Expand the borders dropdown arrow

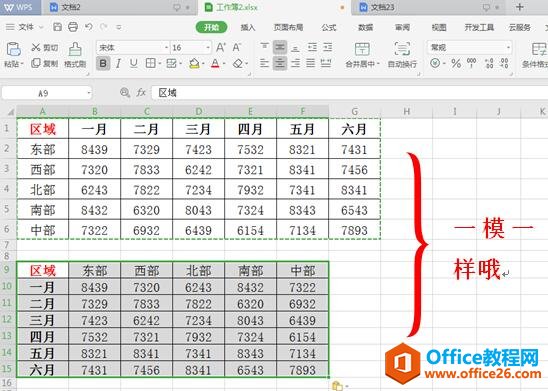coord(159,64)
